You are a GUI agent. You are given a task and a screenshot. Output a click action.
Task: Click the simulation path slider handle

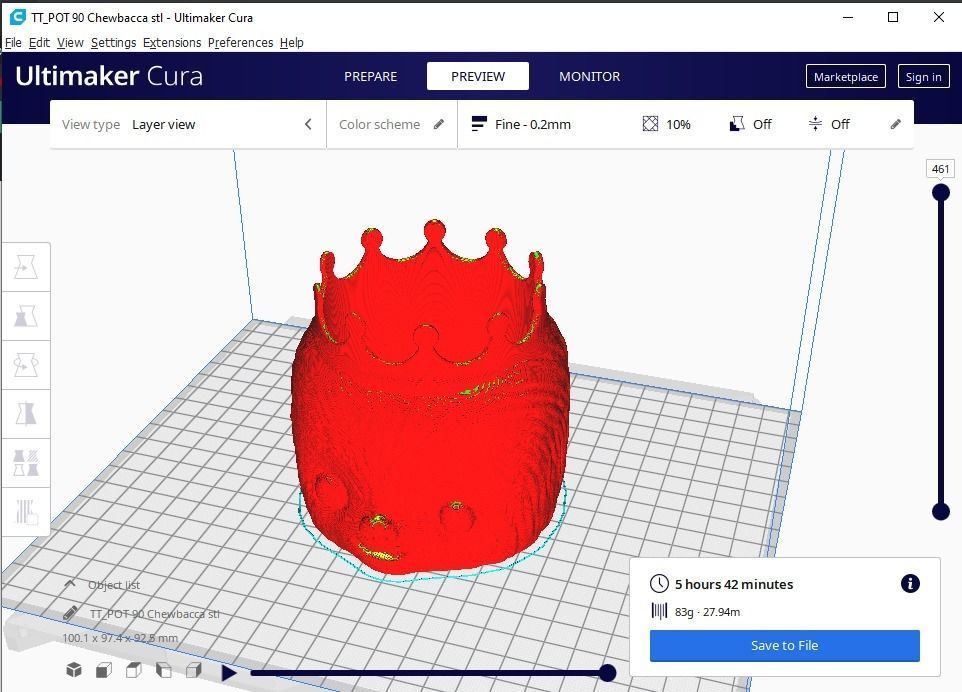(607, 673)
